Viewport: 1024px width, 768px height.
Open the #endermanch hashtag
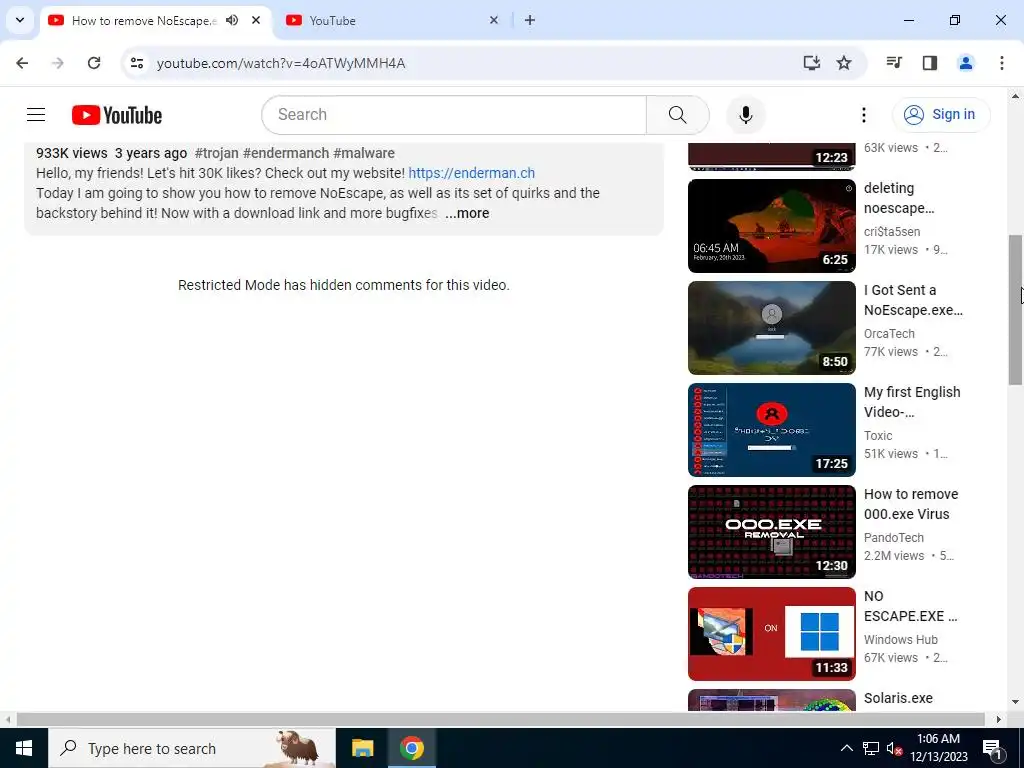285,153
